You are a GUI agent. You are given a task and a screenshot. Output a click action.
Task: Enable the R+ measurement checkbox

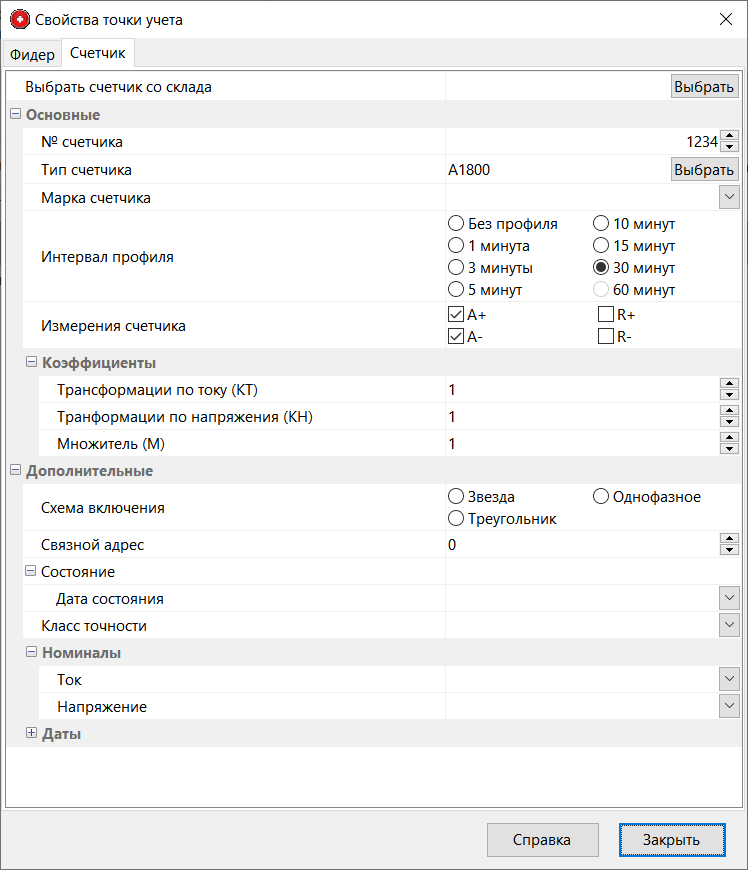(x=605, y=315)
